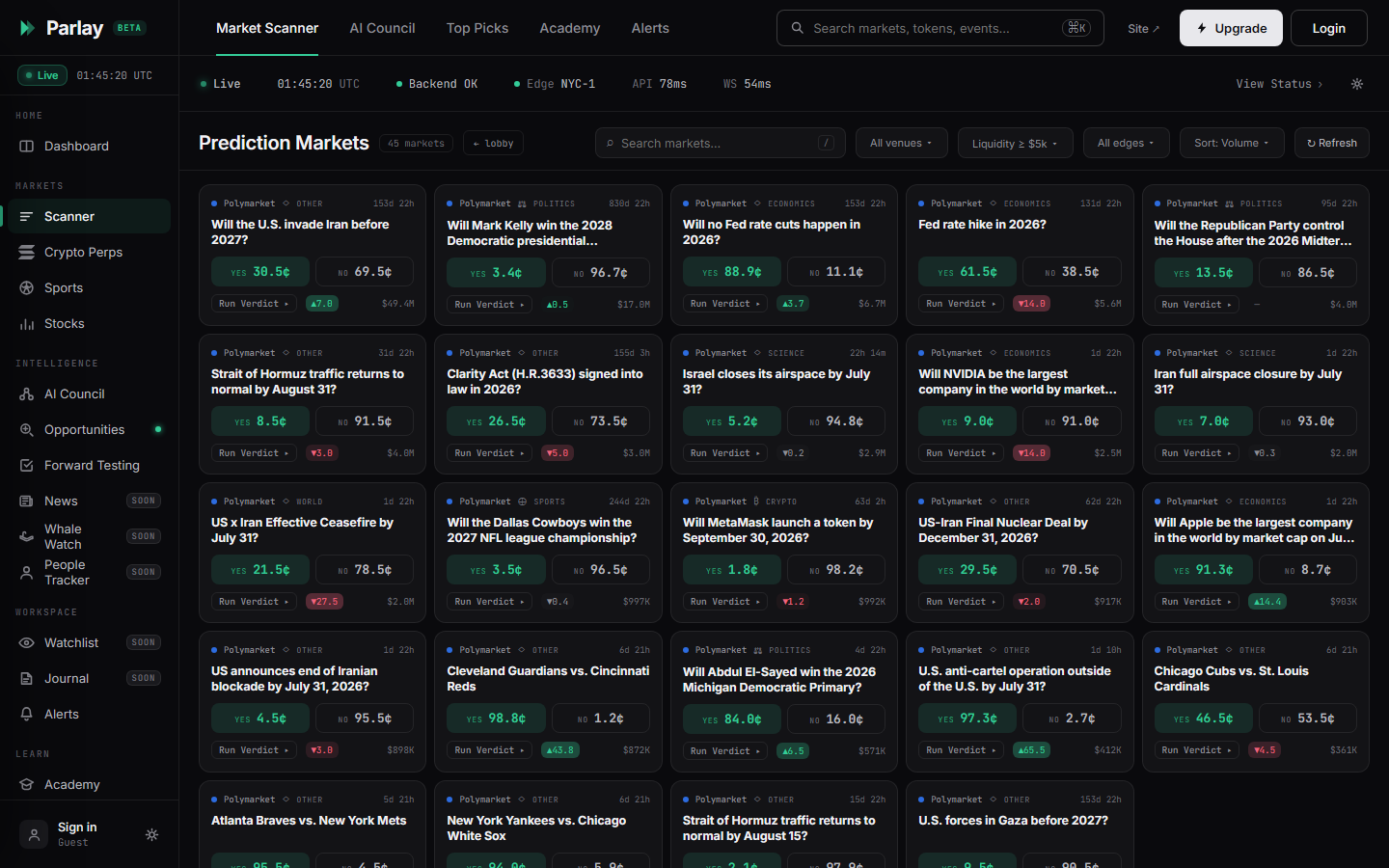
Task: Open AI Council sidebar entry
Action: tap(89, 393)
